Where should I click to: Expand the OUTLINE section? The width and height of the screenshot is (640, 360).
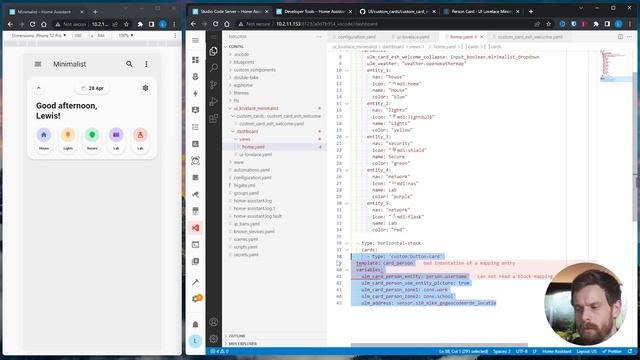pos(237,336)
